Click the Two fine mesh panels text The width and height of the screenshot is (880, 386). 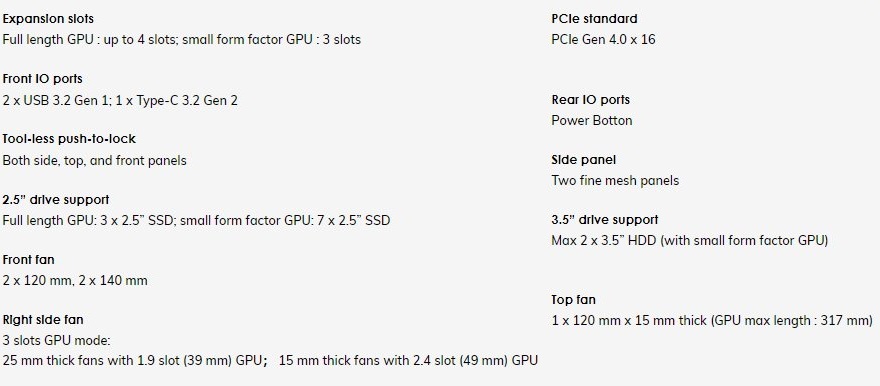[x=615, y=181]
